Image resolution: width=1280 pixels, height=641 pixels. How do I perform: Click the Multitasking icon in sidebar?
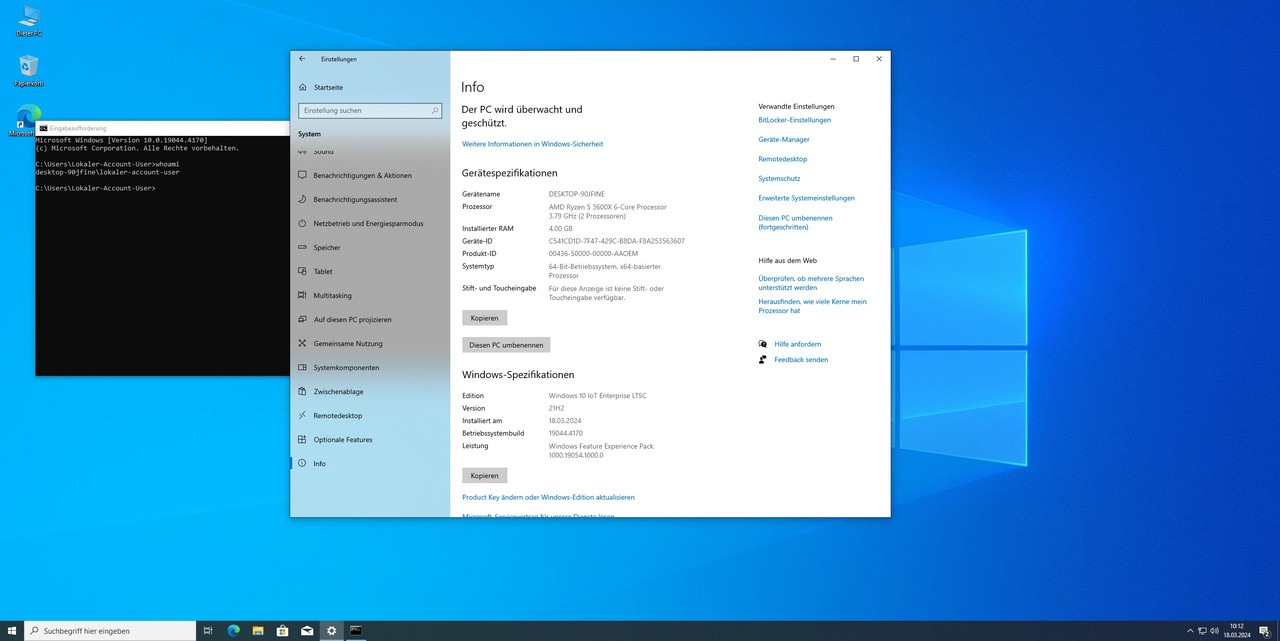[x=303, y=295]
